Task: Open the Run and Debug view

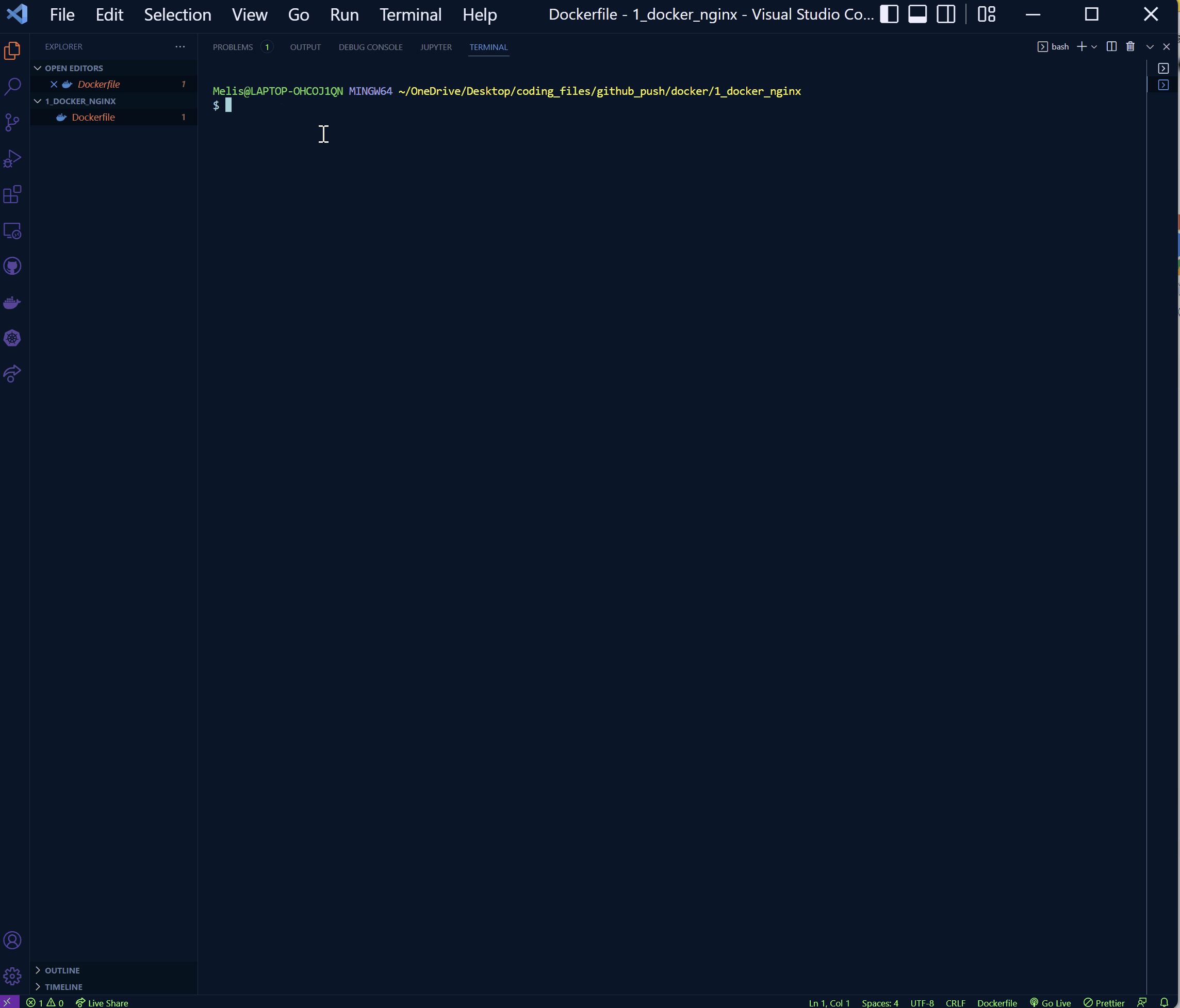Action: pyautogui.click(x=12, y=158)
